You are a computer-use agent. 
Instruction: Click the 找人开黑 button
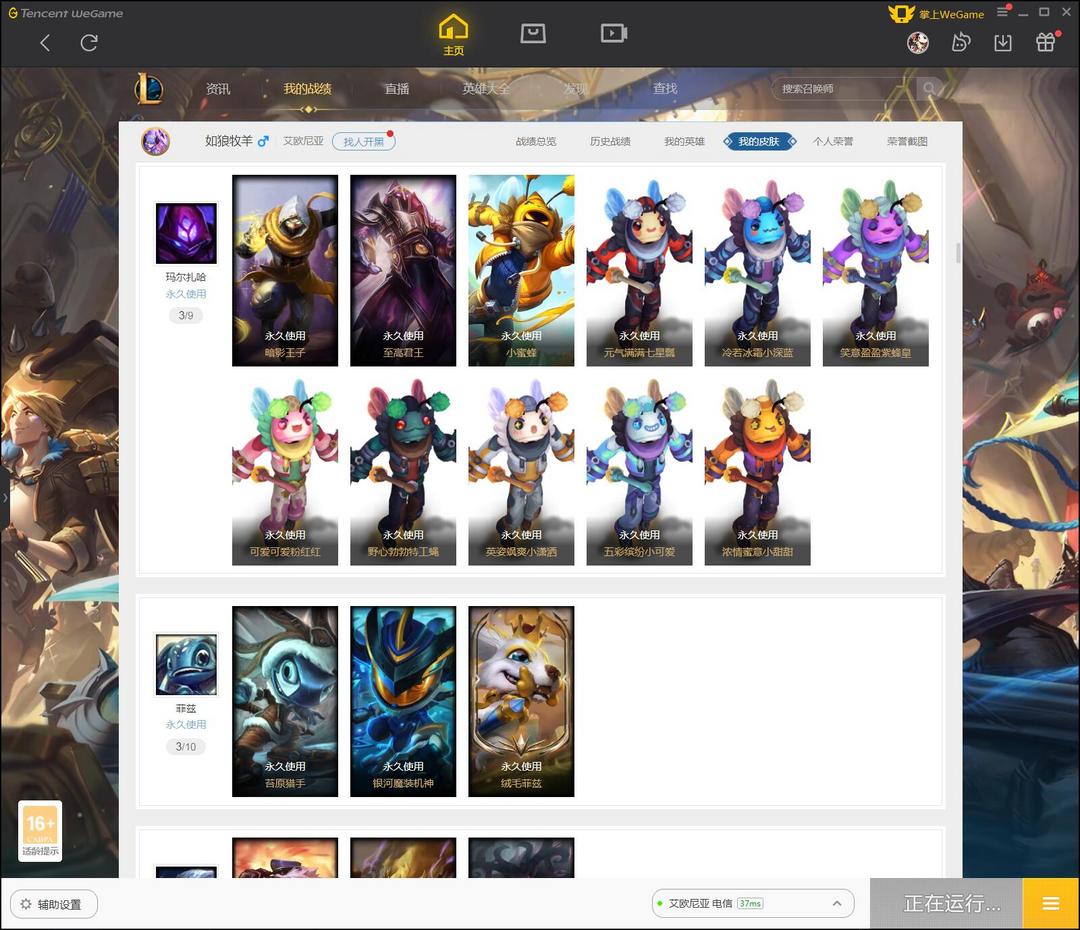[364, 141]
